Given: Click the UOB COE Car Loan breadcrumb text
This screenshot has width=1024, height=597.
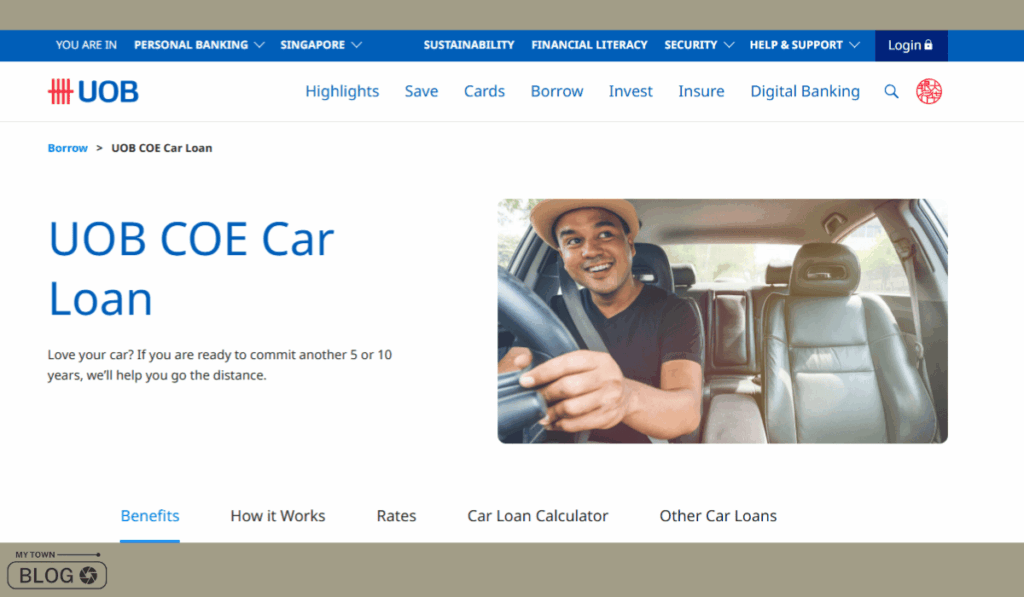Looking at the screenshot, I should pyautogui.click(x=161, y=148).
